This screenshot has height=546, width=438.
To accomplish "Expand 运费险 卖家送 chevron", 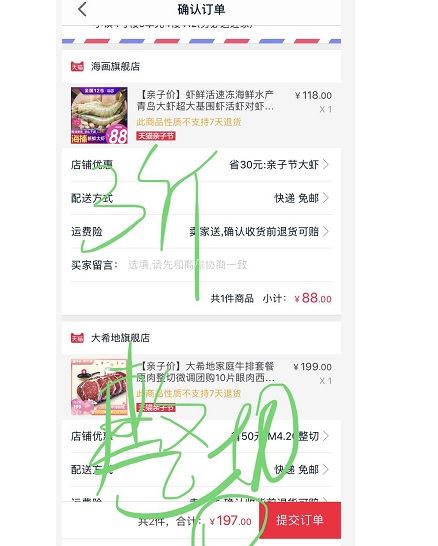I will (326, 231).
